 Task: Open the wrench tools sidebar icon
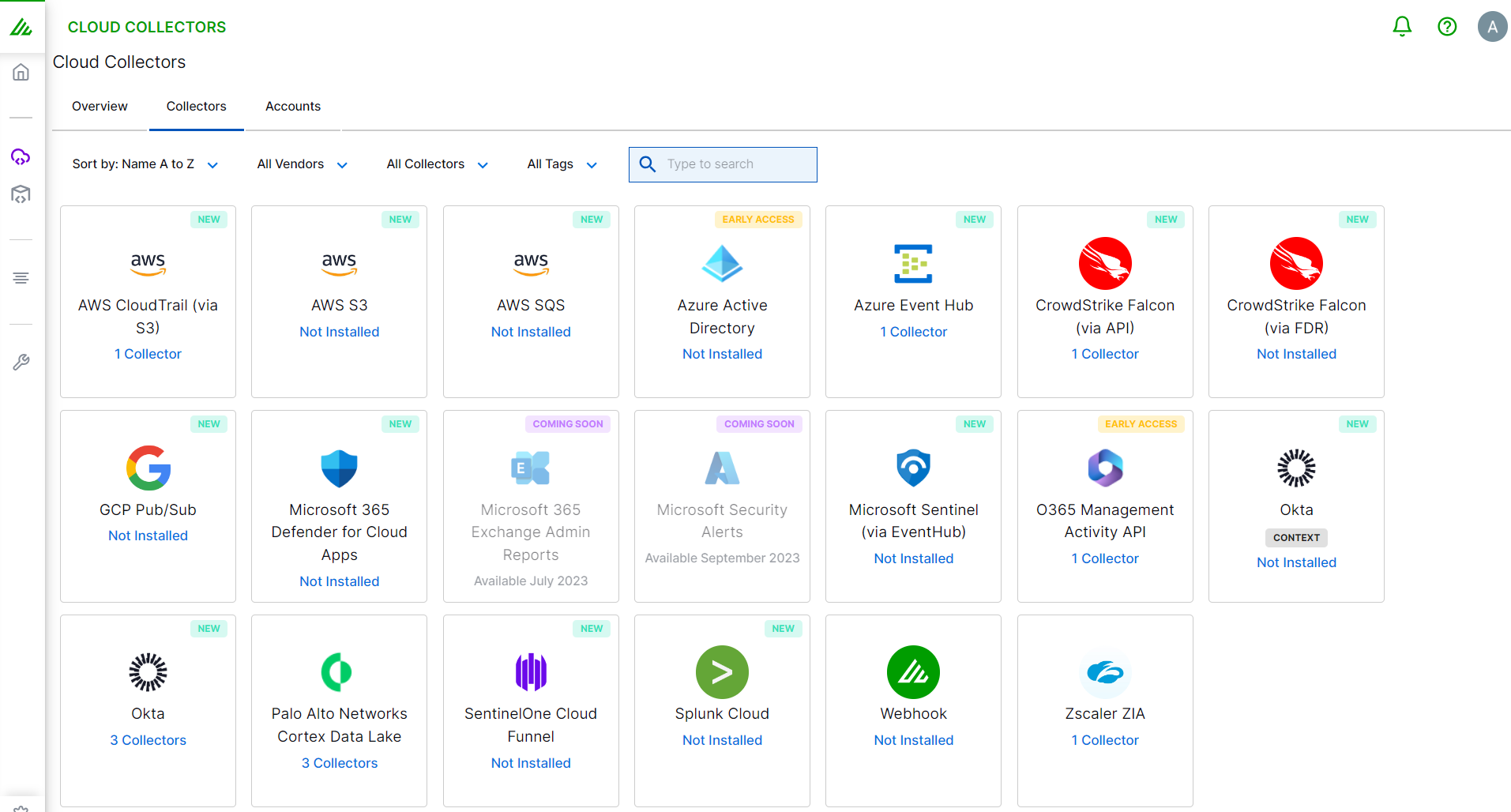(x=21, y=362)
